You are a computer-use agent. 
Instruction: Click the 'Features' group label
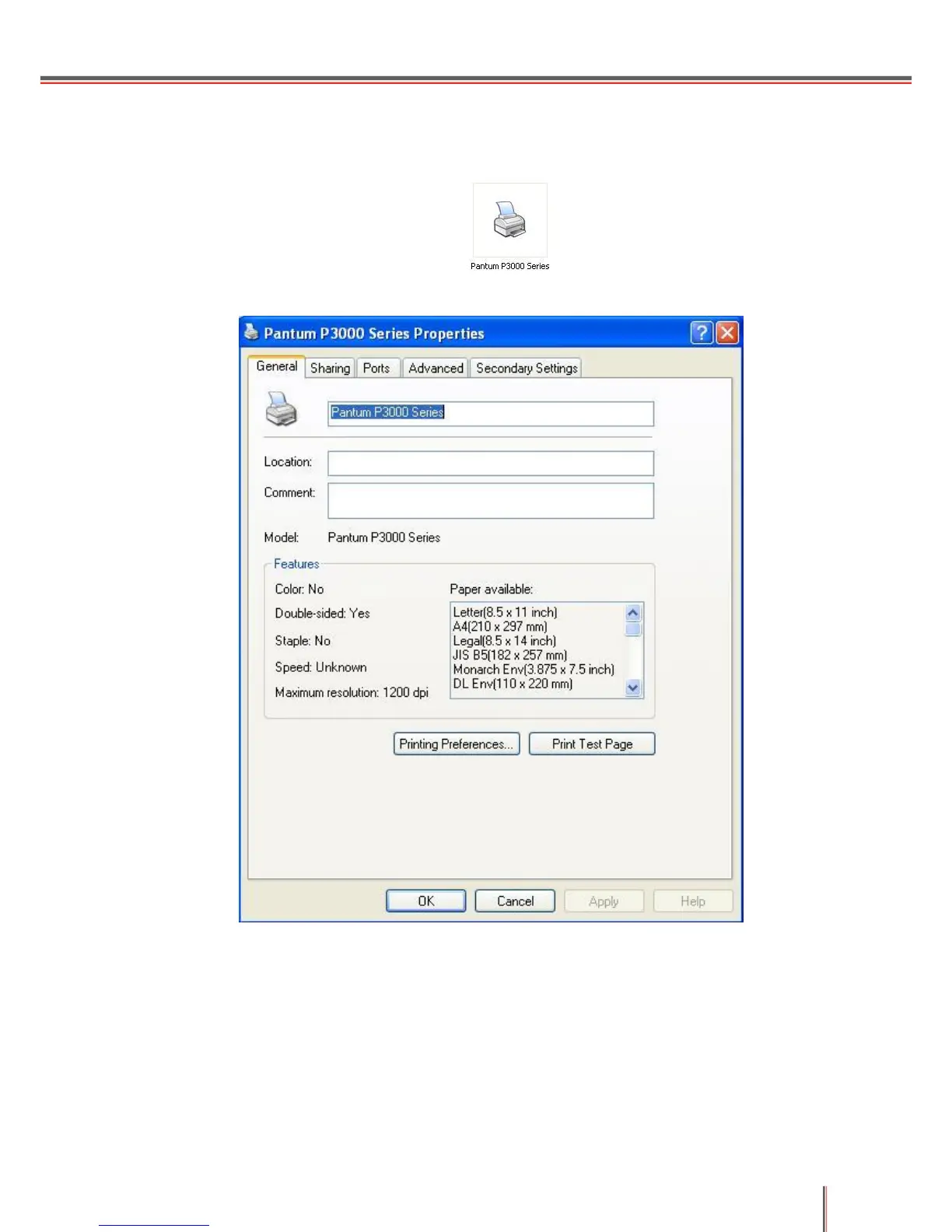click(296, 564)
